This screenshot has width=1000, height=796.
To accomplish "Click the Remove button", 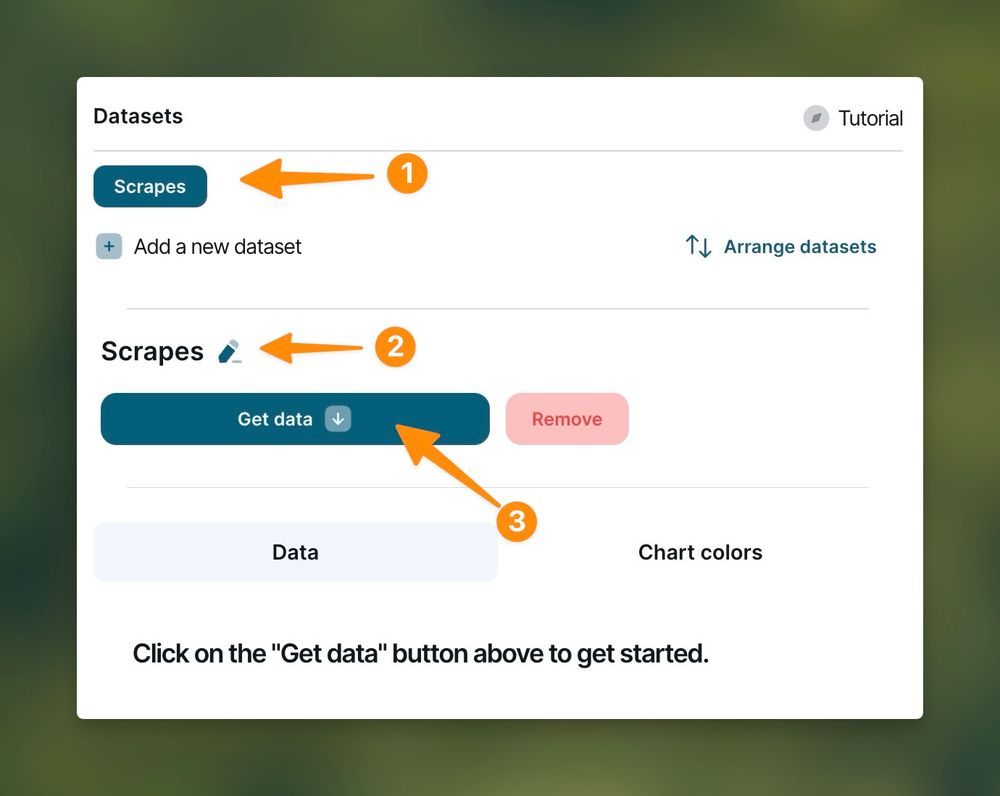I will tap(567, 419).
